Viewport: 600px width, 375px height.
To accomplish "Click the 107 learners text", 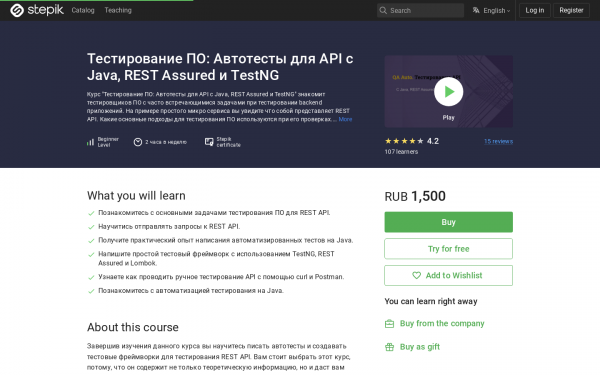I will [x=401, y=152].
